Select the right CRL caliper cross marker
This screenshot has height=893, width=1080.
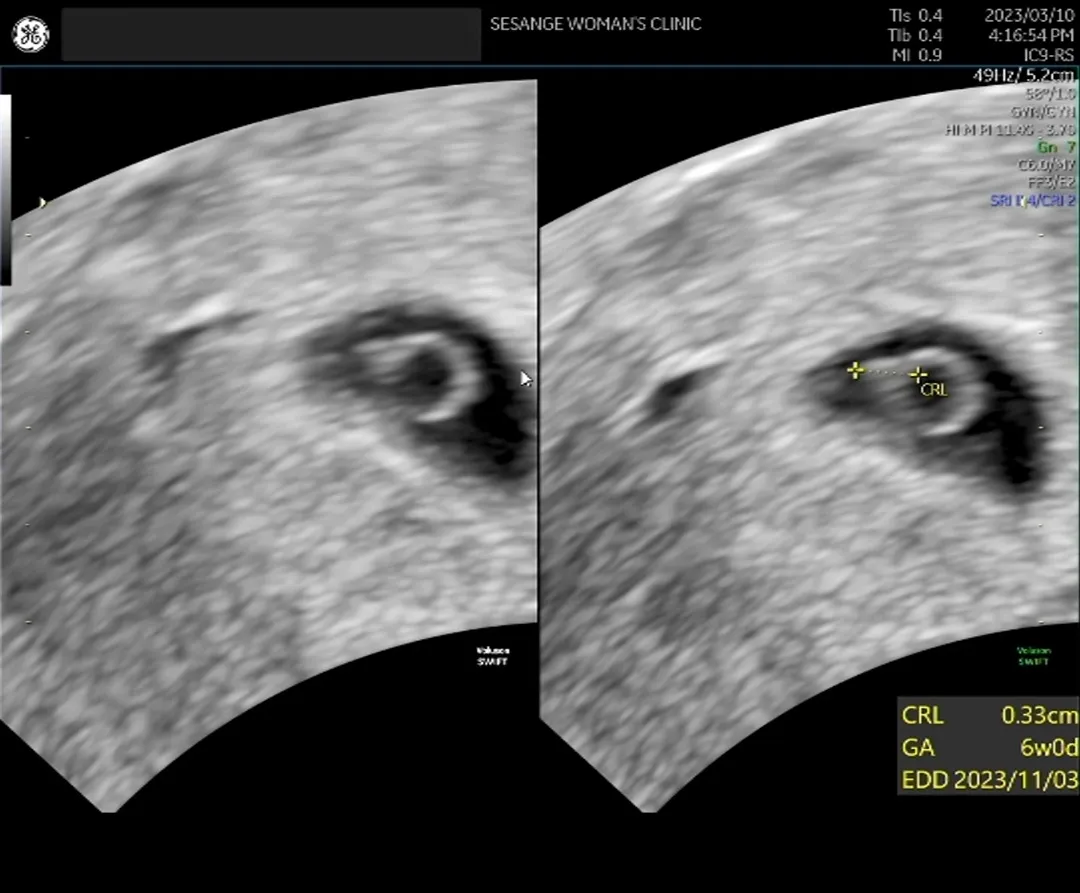[917, 375]
